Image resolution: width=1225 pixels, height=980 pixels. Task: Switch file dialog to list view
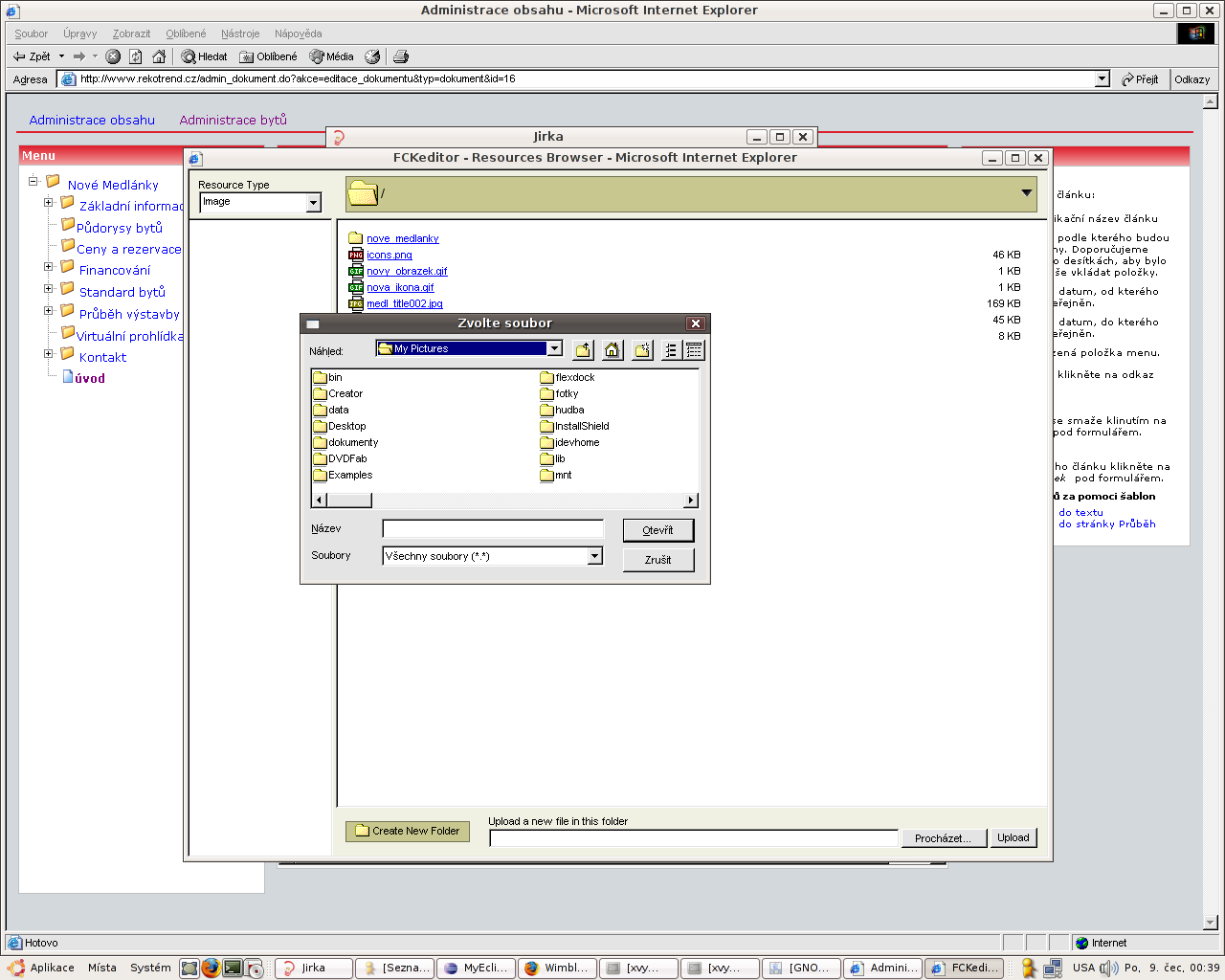pyautogui.click(x=671, y=350)
